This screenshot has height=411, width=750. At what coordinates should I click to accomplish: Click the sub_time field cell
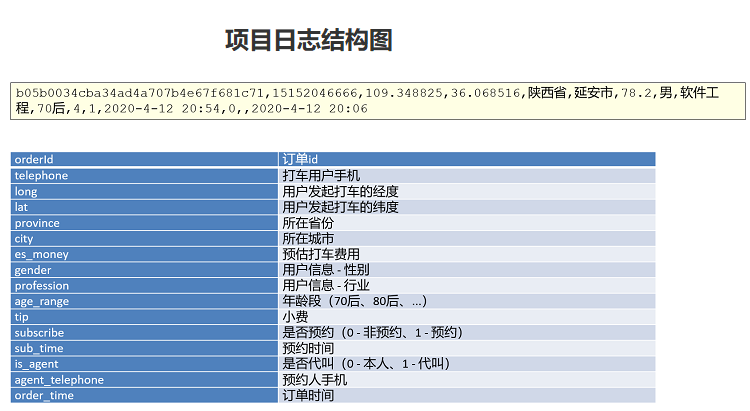pos(144,348)
